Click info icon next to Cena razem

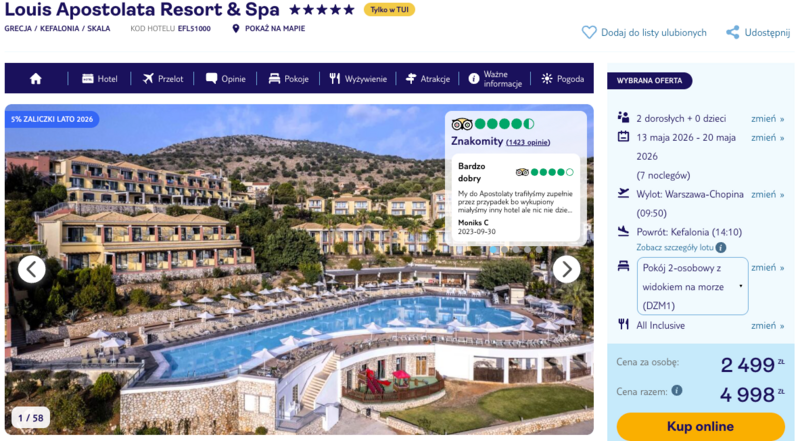pyautogui.click(x=677, y=390)
